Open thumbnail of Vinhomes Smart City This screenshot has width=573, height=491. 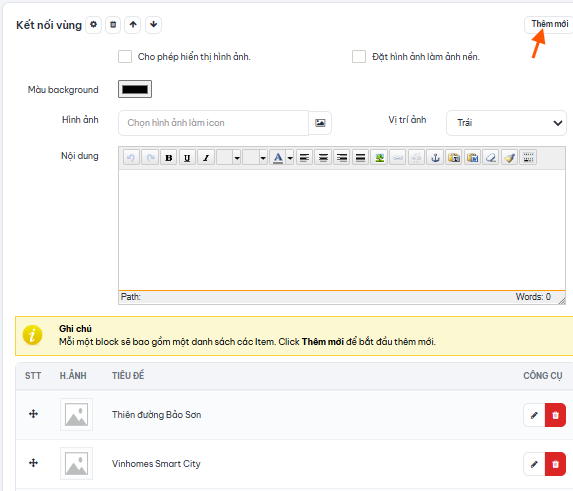coord(76,464)
